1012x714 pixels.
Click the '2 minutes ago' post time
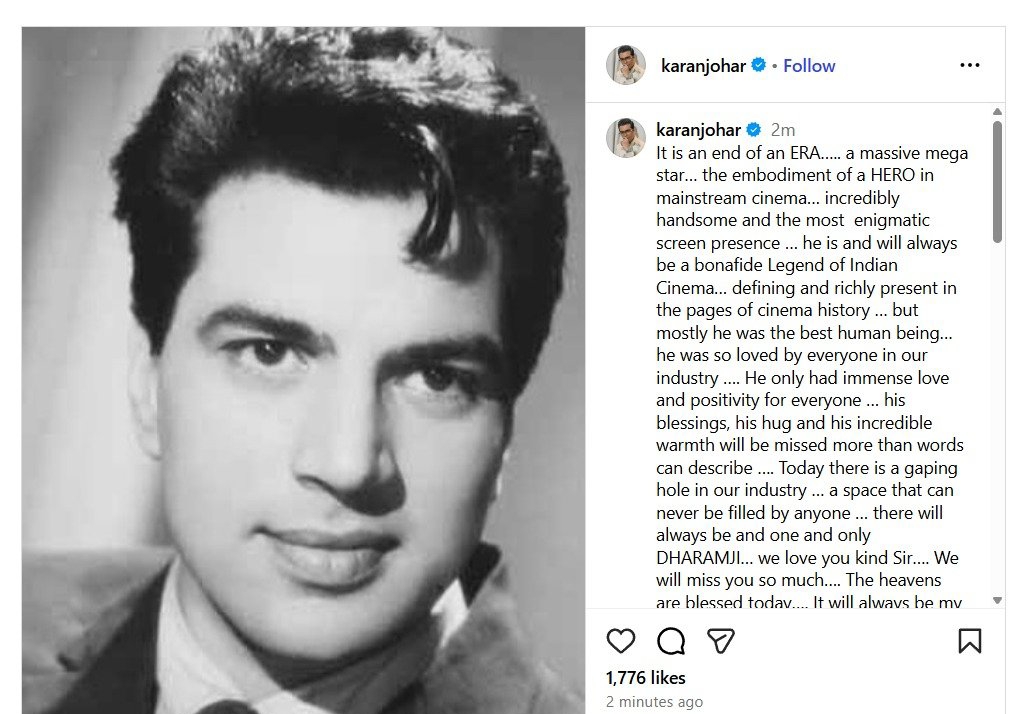coord(654,702)
